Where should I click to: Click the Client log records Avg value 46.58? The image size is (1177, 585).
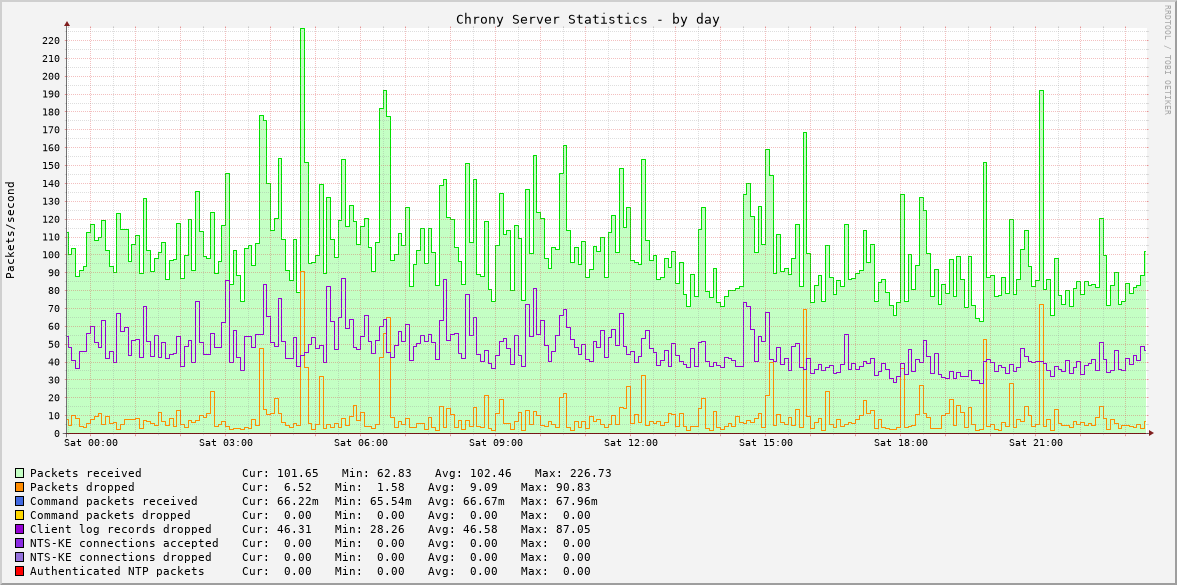click(480, 529)
